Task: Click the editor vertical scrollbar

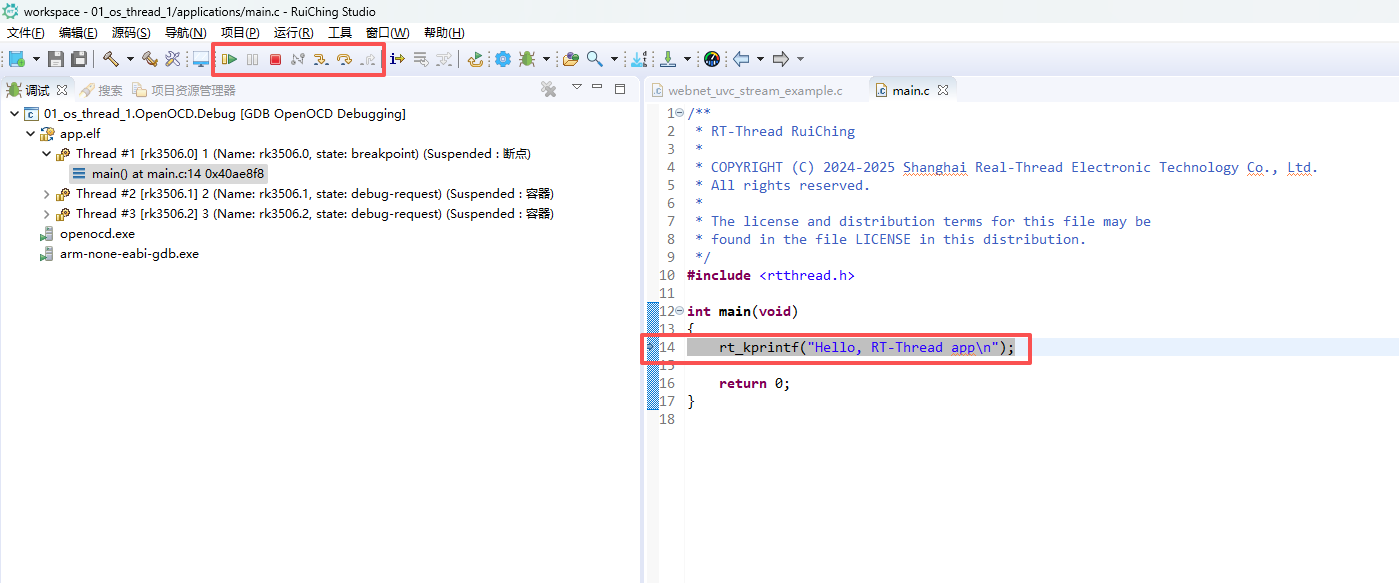Action: [x=1392, y=300]
